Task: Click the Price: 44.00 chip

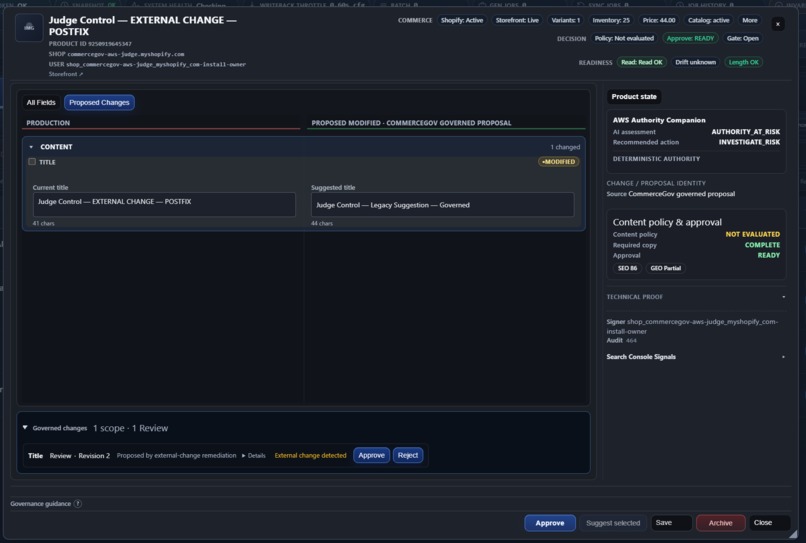Action: 658,21
